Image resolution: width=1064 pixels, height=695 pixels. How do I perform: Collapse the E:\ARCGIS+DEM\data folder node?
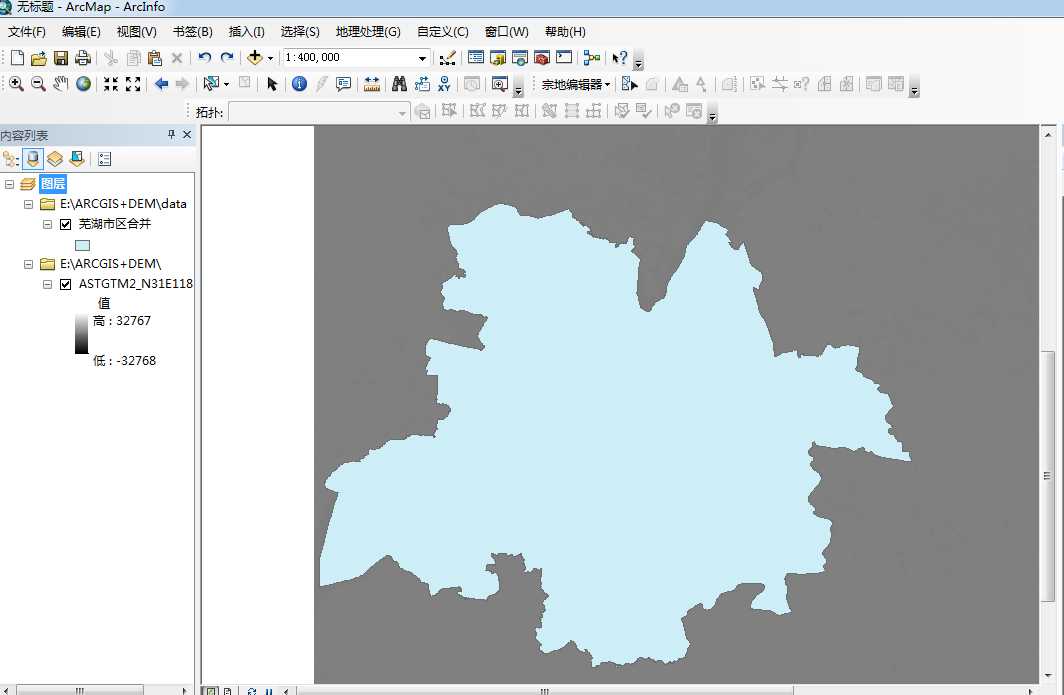pos(28,204)
